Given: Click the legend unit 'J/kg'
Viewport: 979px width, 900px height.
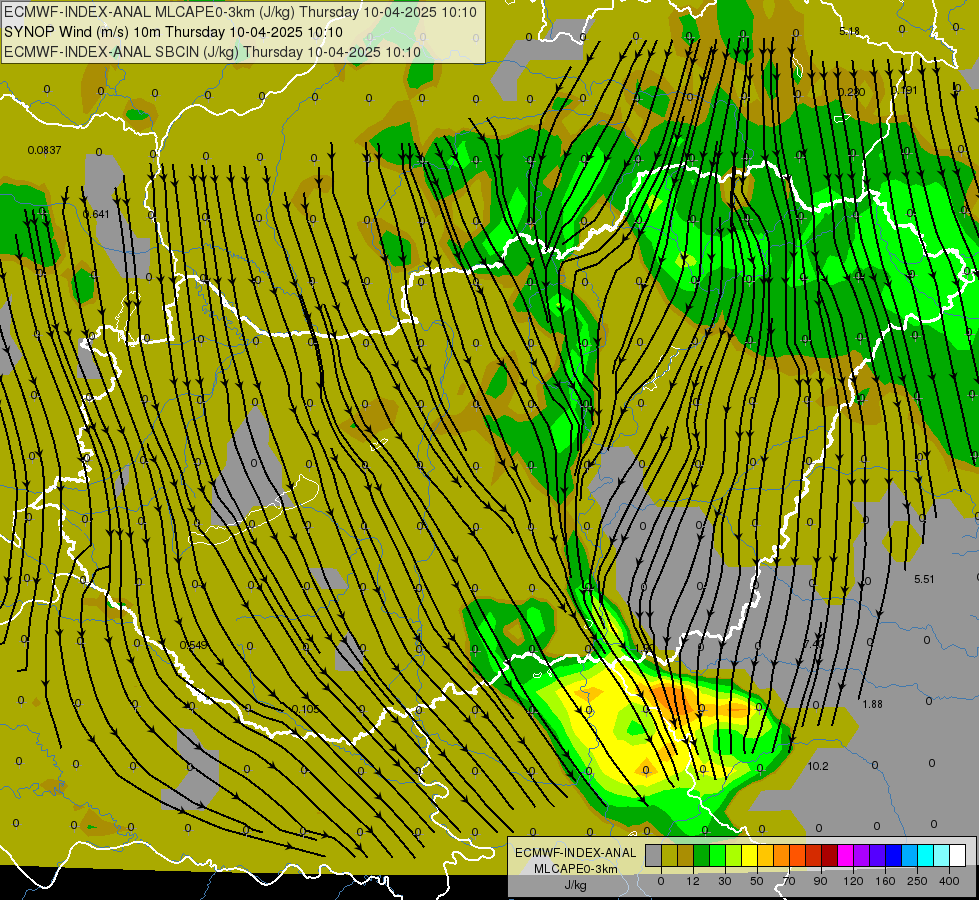Looking at the screenshot, I should point(575,885).
